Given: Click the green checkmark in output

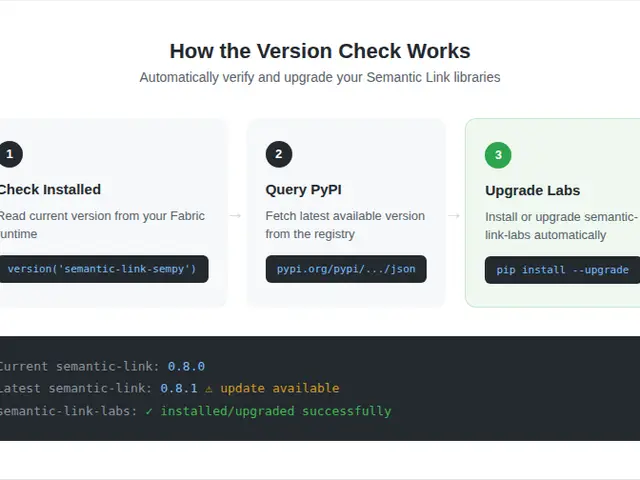Looking at the screenshot, I should [149, 411].
